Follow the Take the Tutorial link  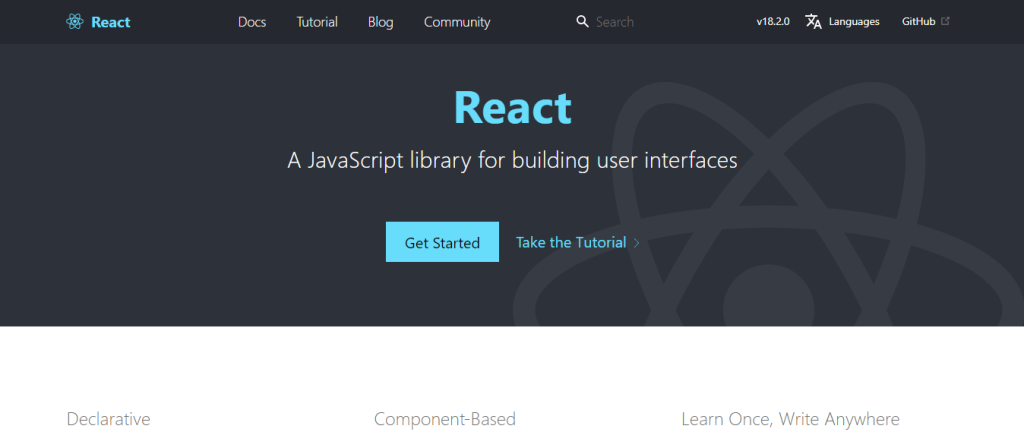click(x=571, y=243)
